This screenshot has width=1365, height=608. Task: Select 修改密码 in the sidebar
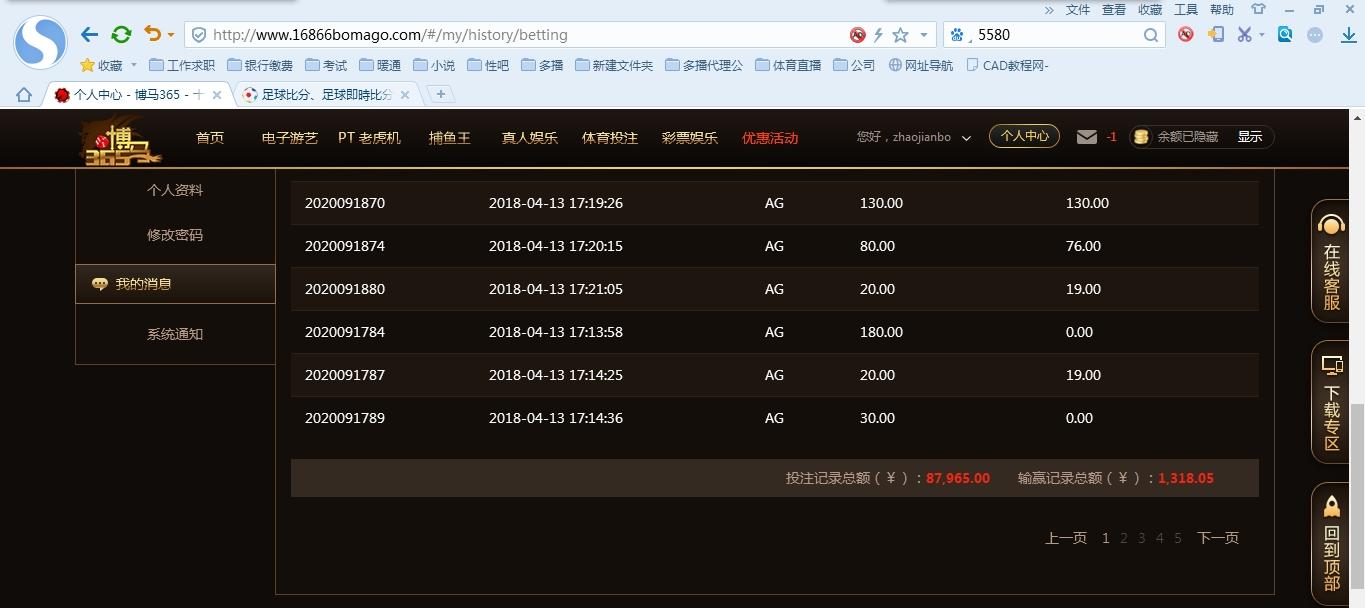click(175, 235)
